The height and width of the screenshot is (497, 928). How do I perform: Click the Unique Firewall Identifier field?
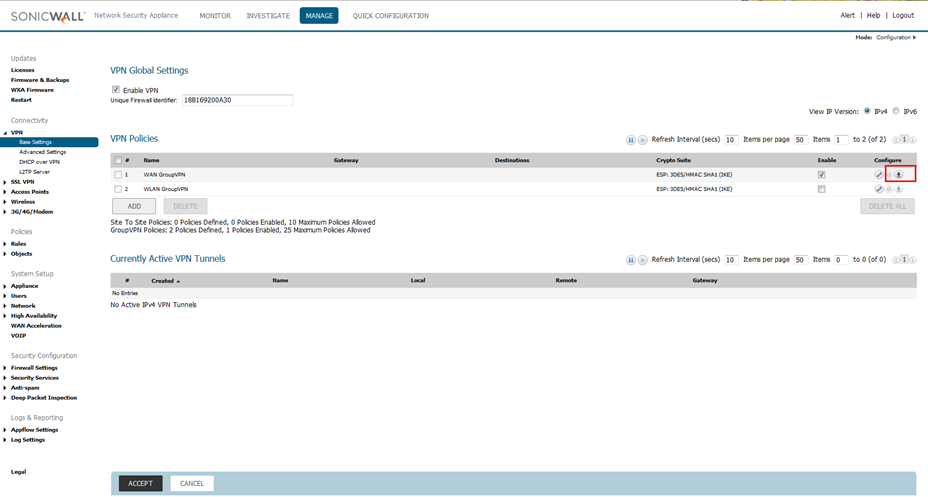click(237, 100)
